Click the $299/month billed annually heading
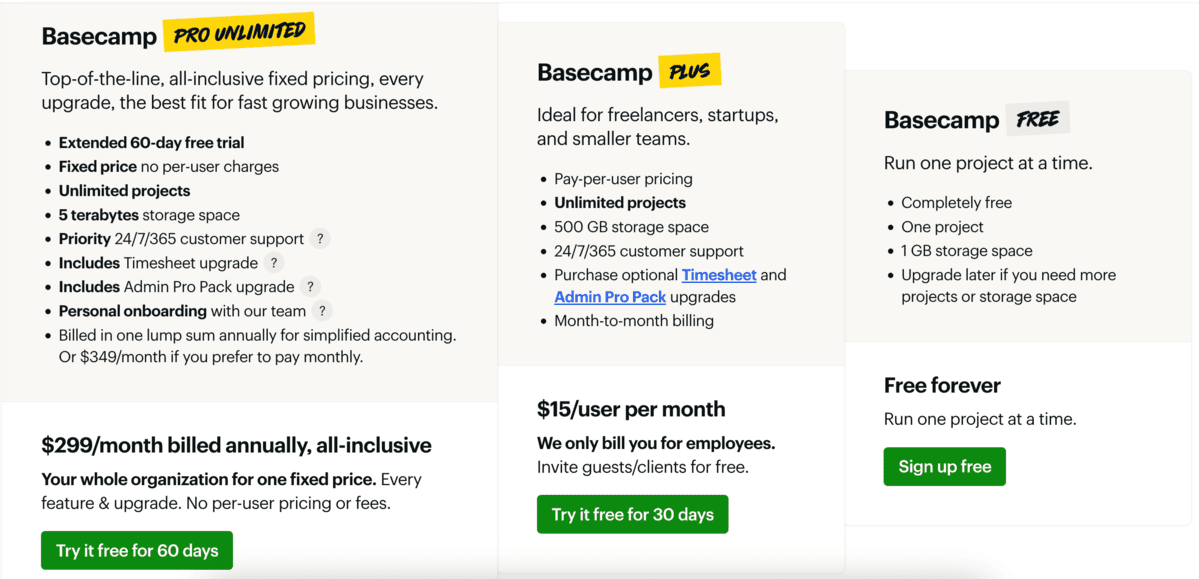The width and height of the screenshot is (1199, 579). [x=236, y=446]
